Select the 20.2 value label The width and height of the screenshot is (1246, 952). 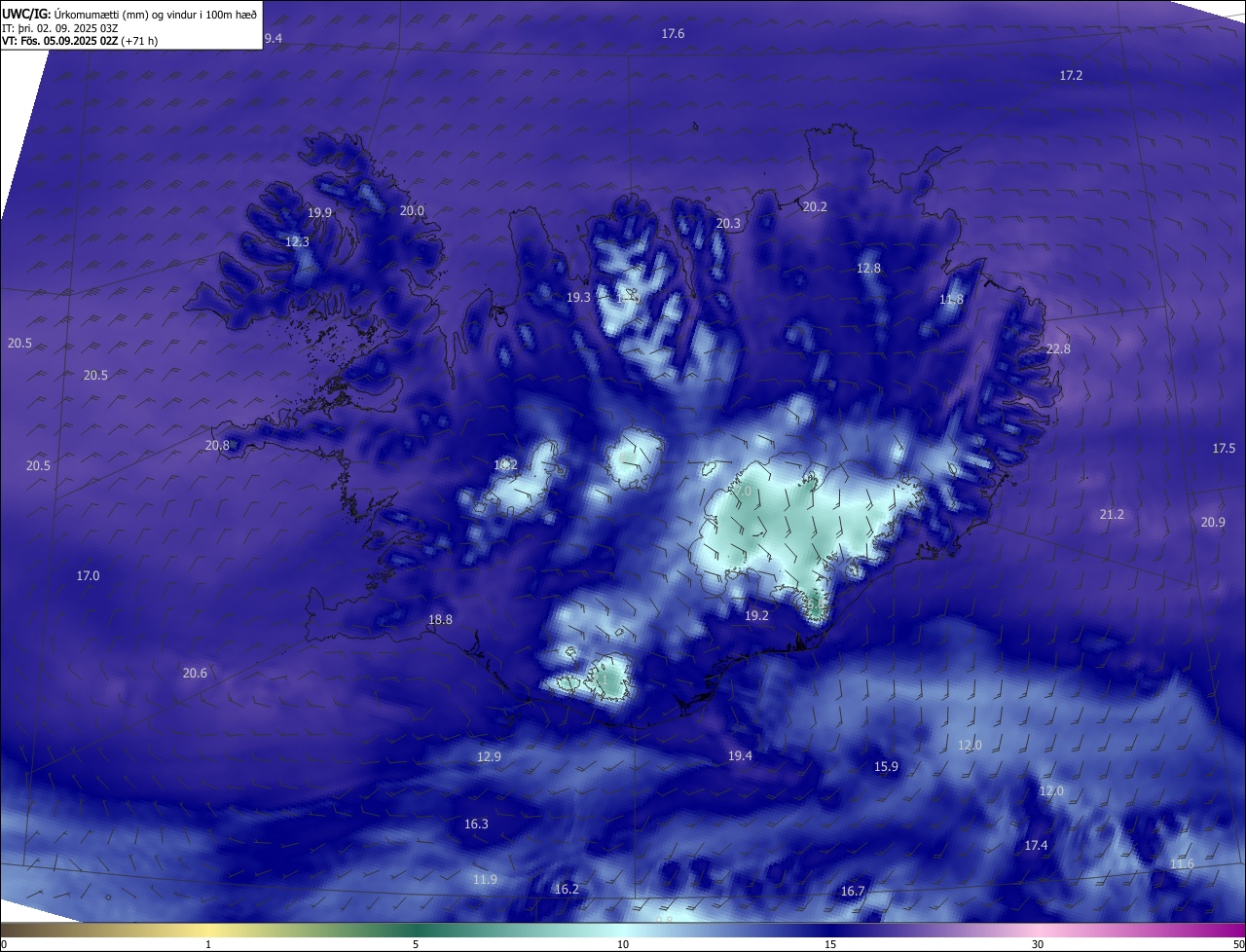tap(815, 207)
